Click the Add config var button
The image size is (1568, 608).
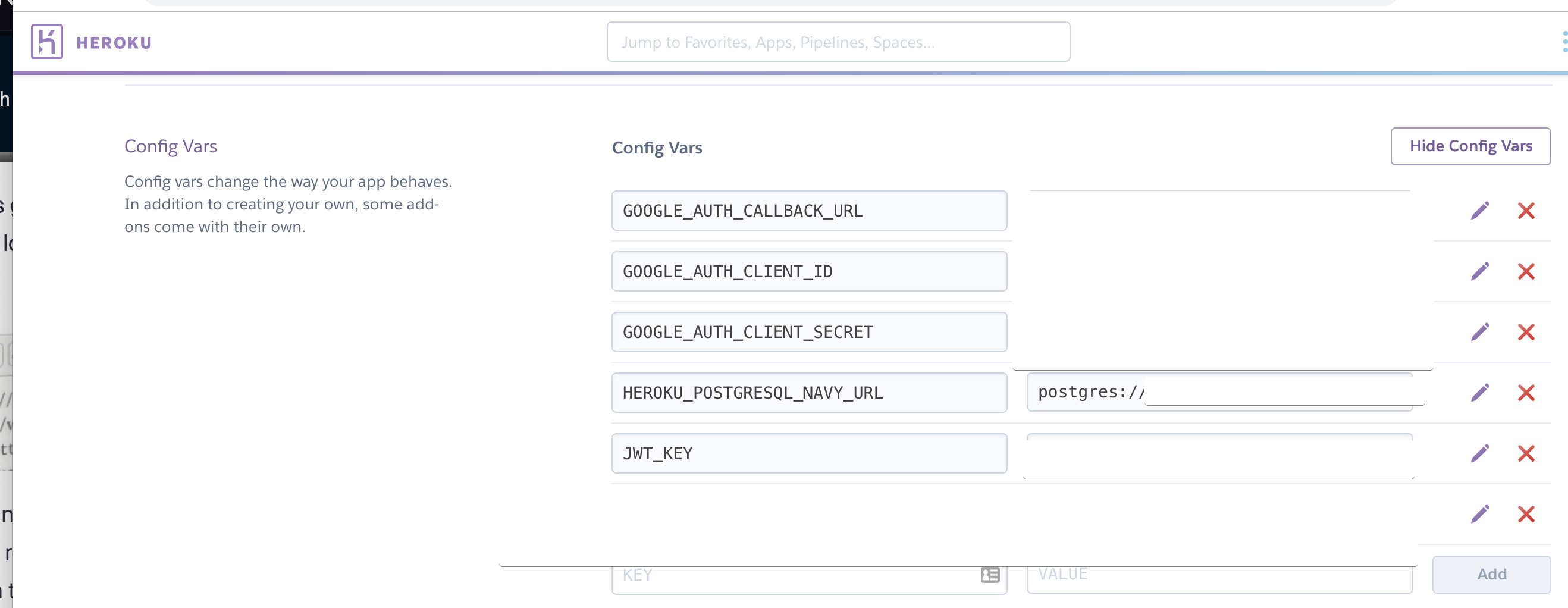pos(1491,575)
